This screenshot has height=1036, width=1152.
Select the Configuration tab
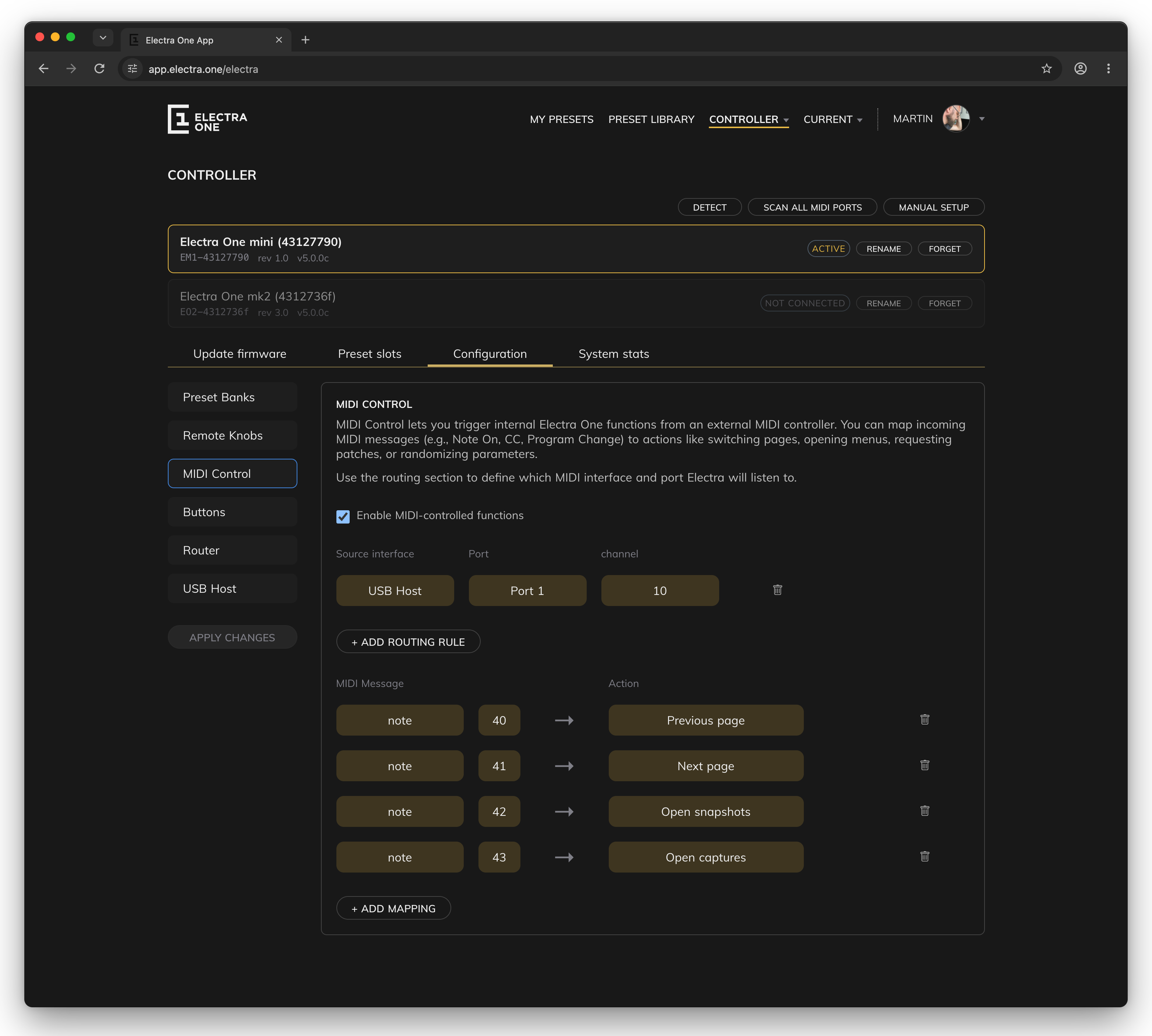490,353
